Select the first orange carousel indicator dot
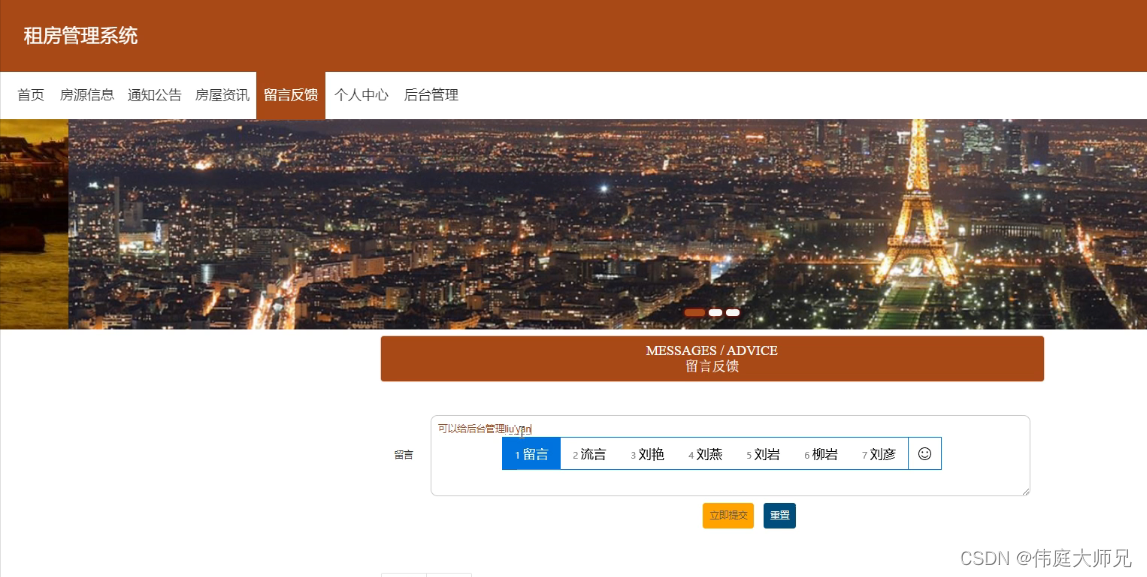Screen dimensions: 1147x577 696,313
